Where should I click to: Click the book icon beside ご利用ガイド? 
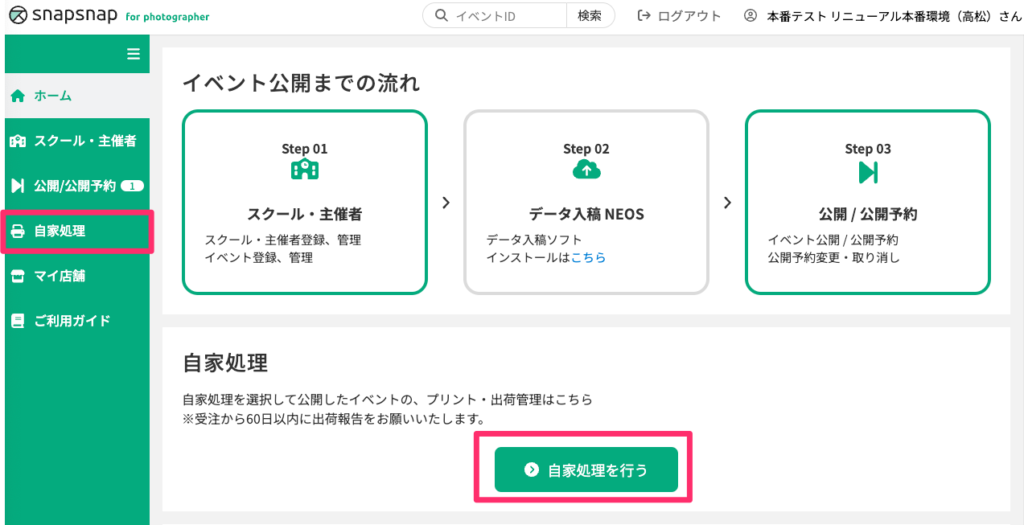tap(18, 321)
